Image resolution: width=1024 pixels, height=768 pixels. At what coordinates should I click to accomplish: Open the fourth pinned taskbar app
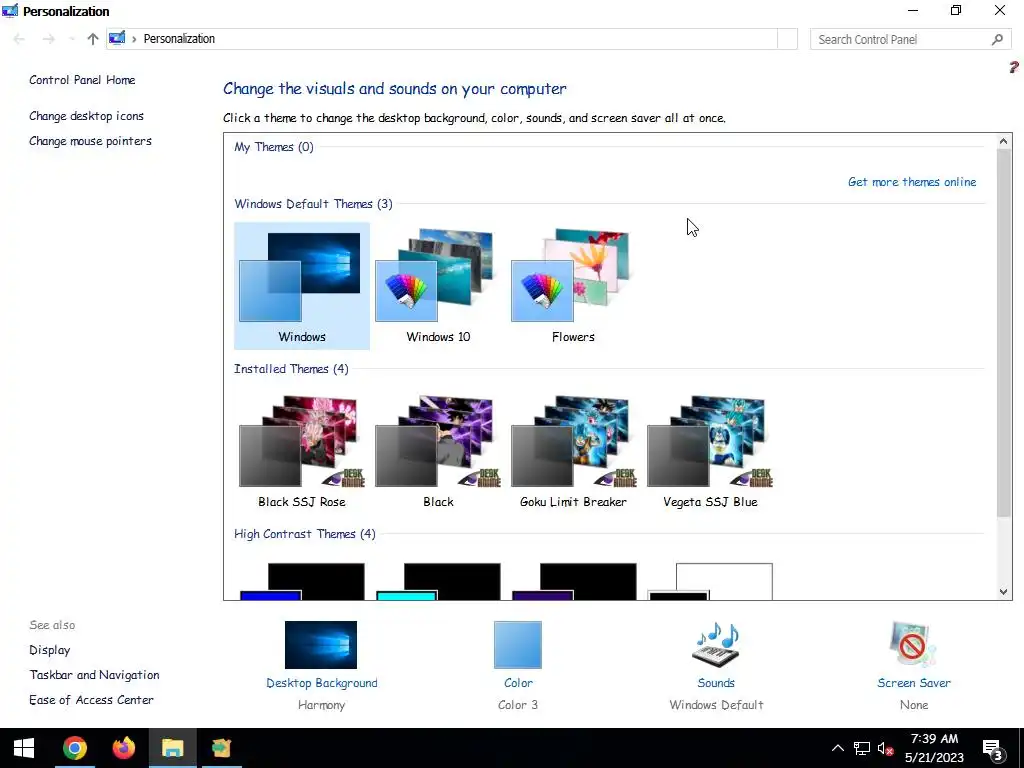(221, 748)
